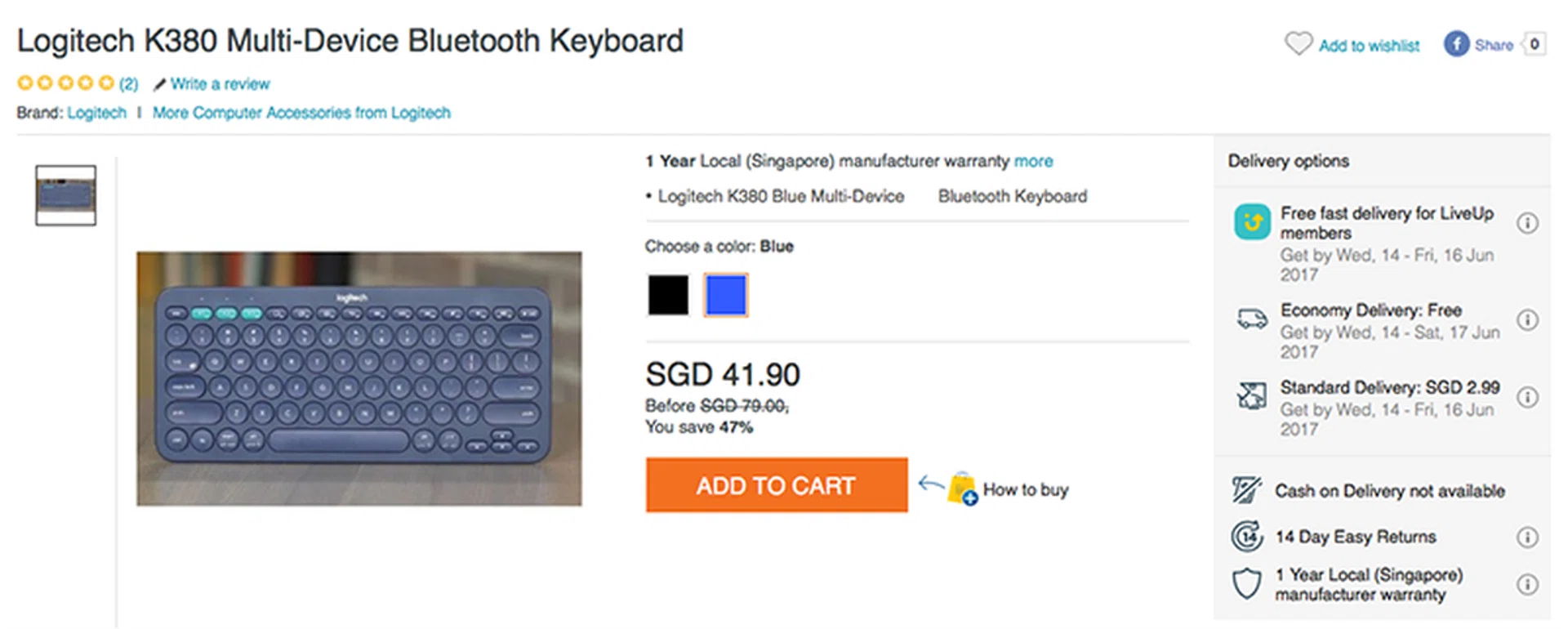Click the five-star rating row
Viewport: 1568px width, 629px height.
tap(65, 83)
